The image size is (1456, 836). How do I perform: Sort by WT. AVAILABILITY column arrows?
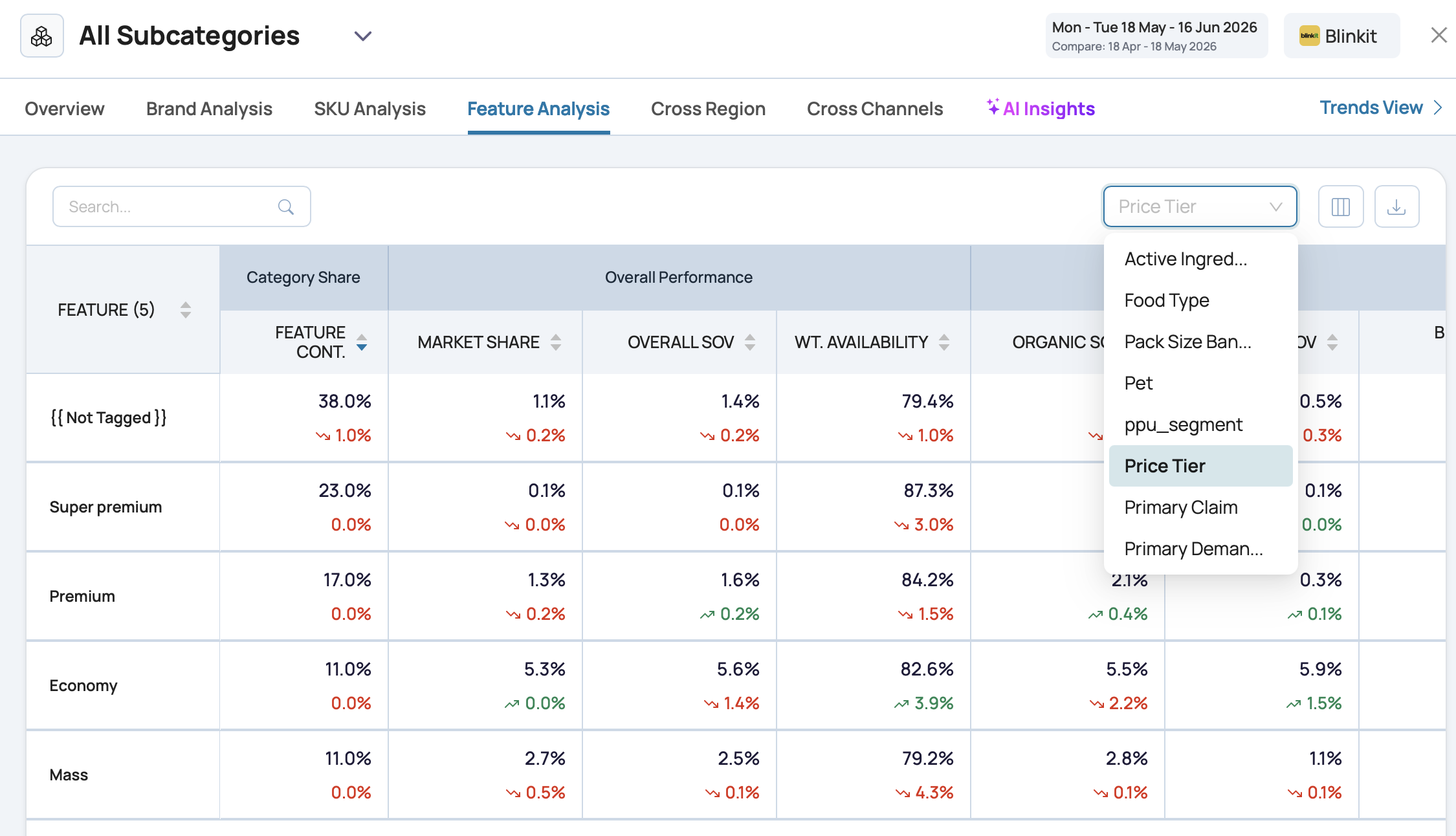click(944, 342)
